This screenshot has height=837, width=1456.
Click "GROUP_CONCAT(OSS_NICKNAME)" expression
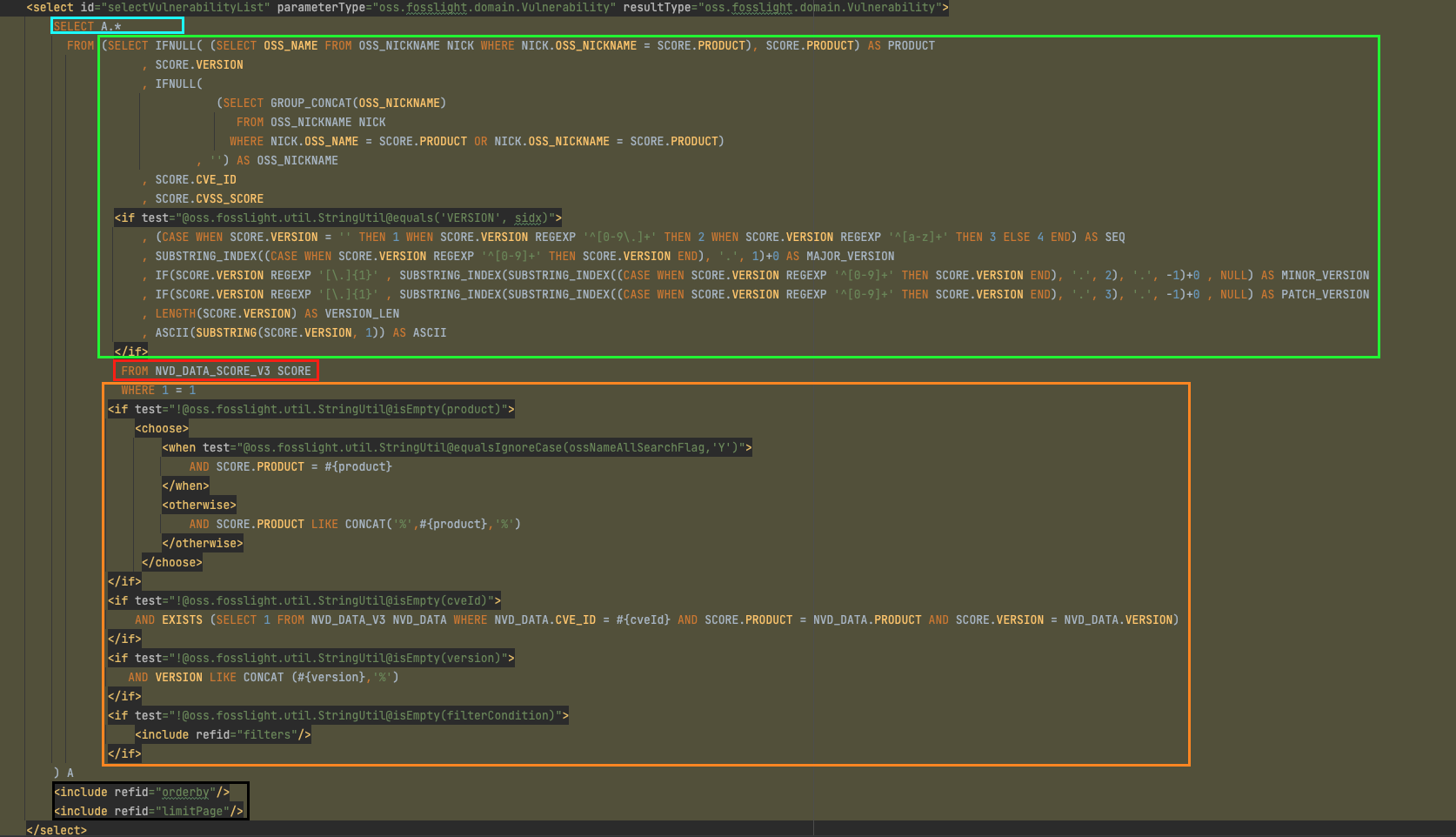[x=358, y=103]
